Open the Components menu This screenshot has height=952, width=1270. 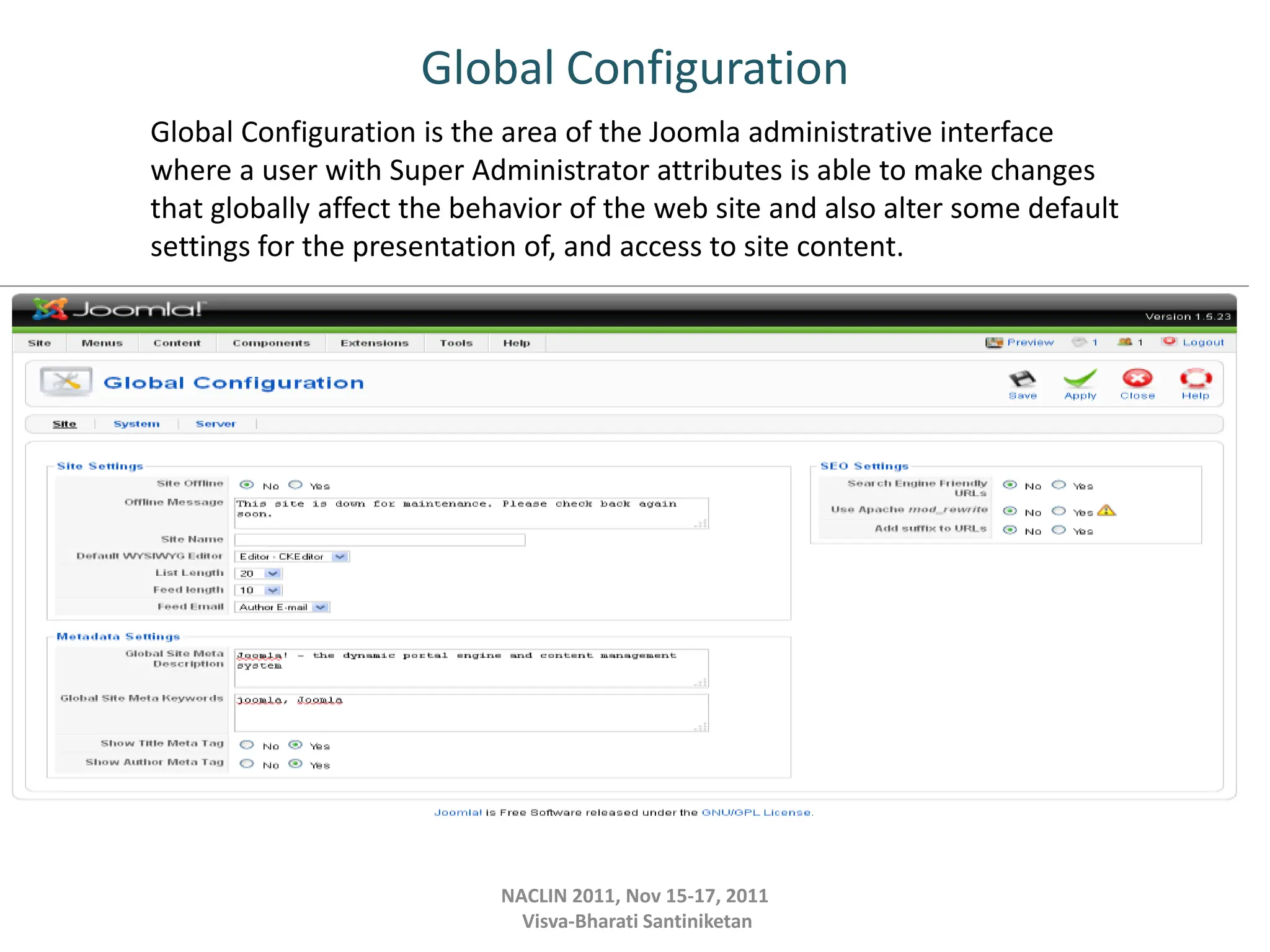coord(272,343)
